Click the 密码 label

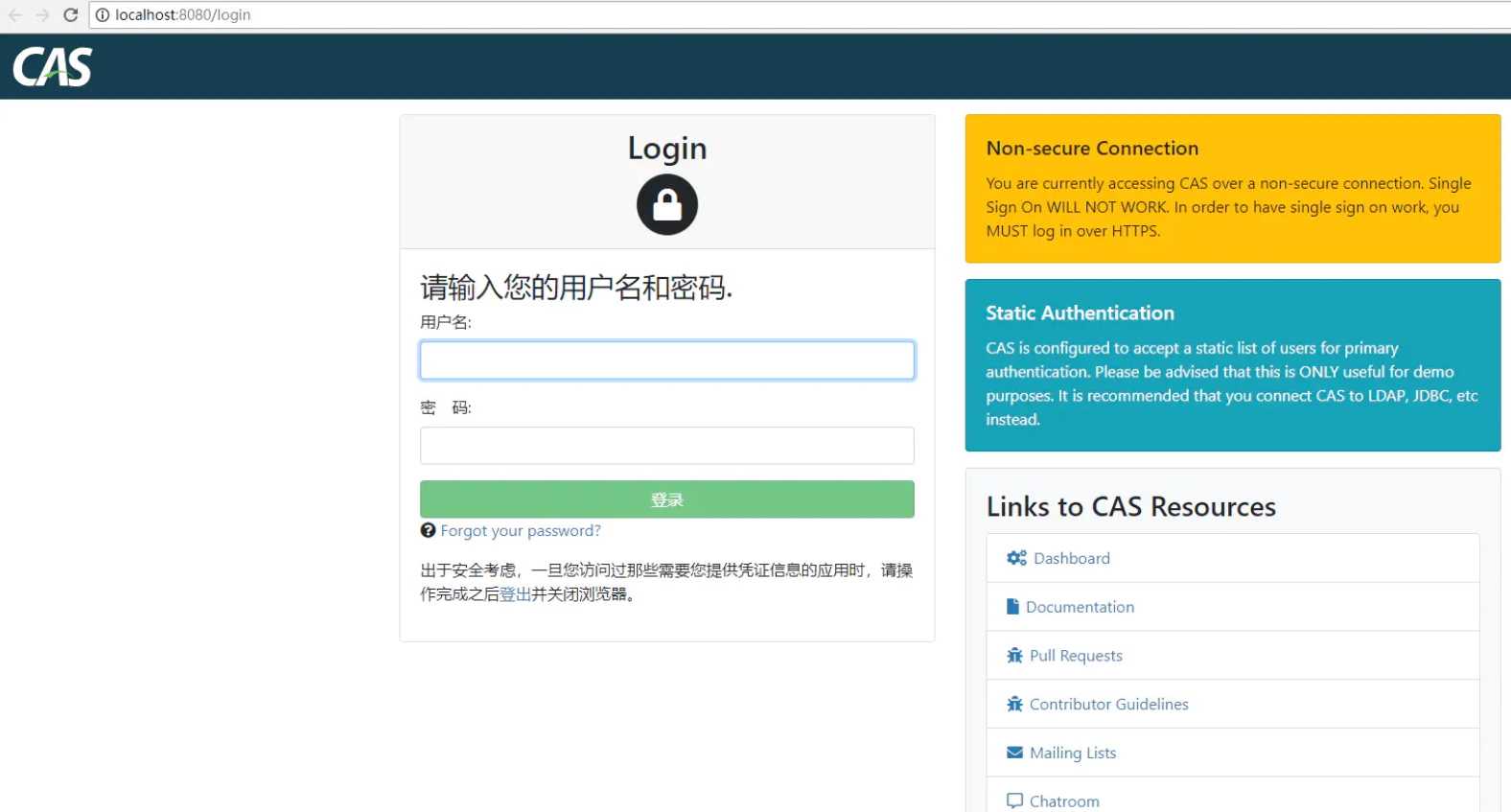(446, 407)
